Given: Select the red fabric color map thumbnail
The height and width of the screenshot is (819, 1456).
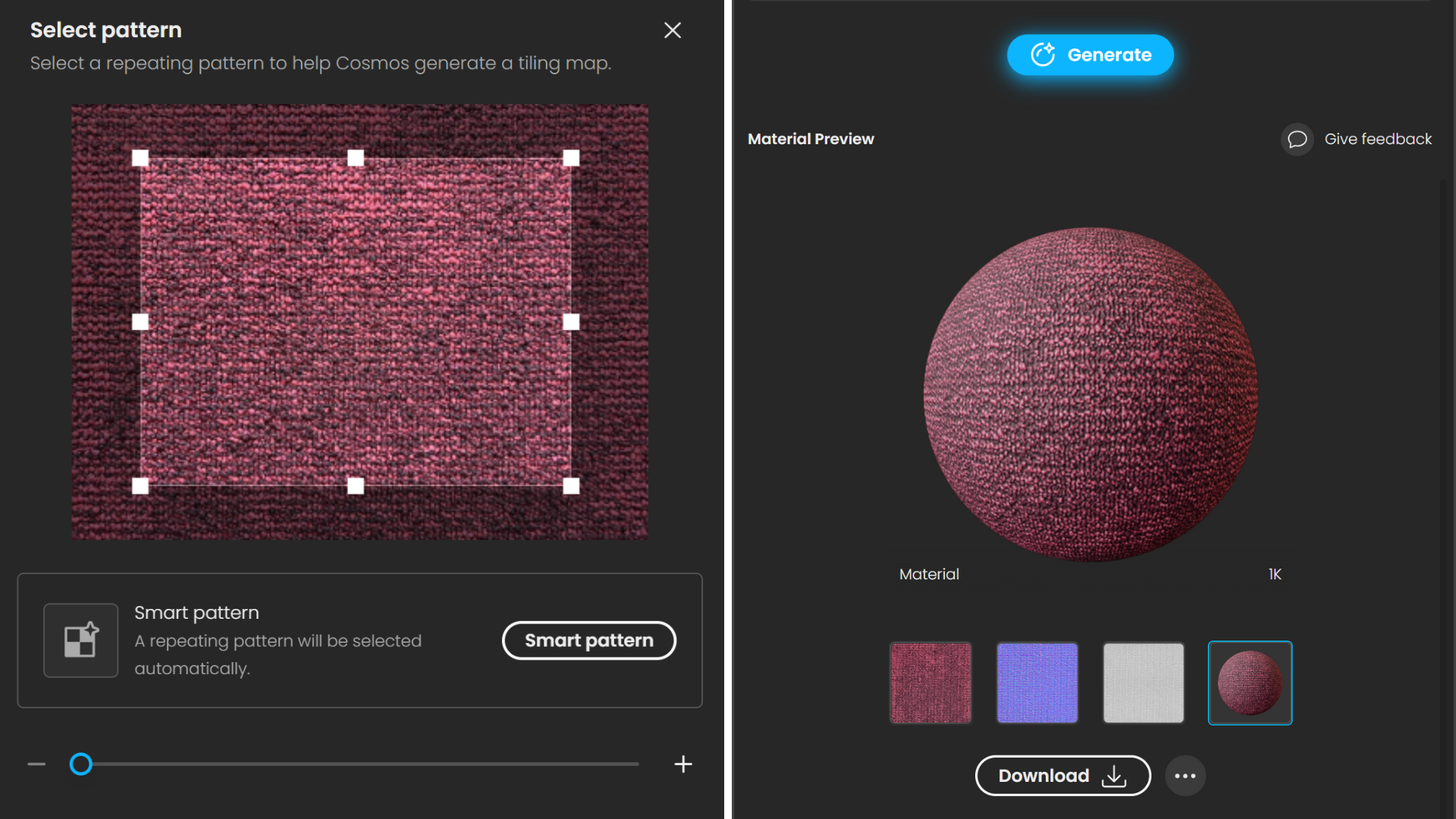Looking at the screenshot, I should (930, 683).
